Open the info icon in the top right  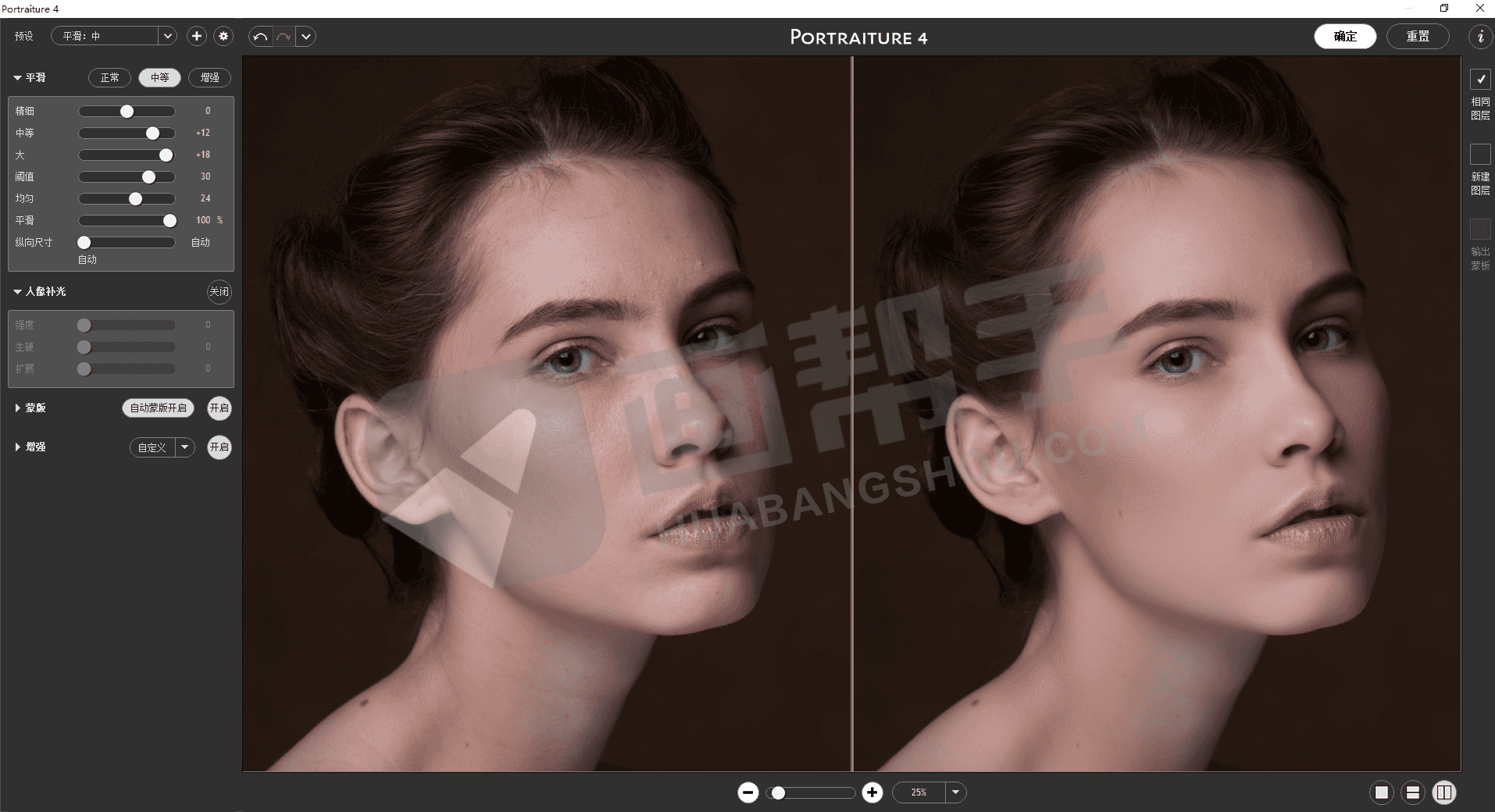(x=1480, y=37)
